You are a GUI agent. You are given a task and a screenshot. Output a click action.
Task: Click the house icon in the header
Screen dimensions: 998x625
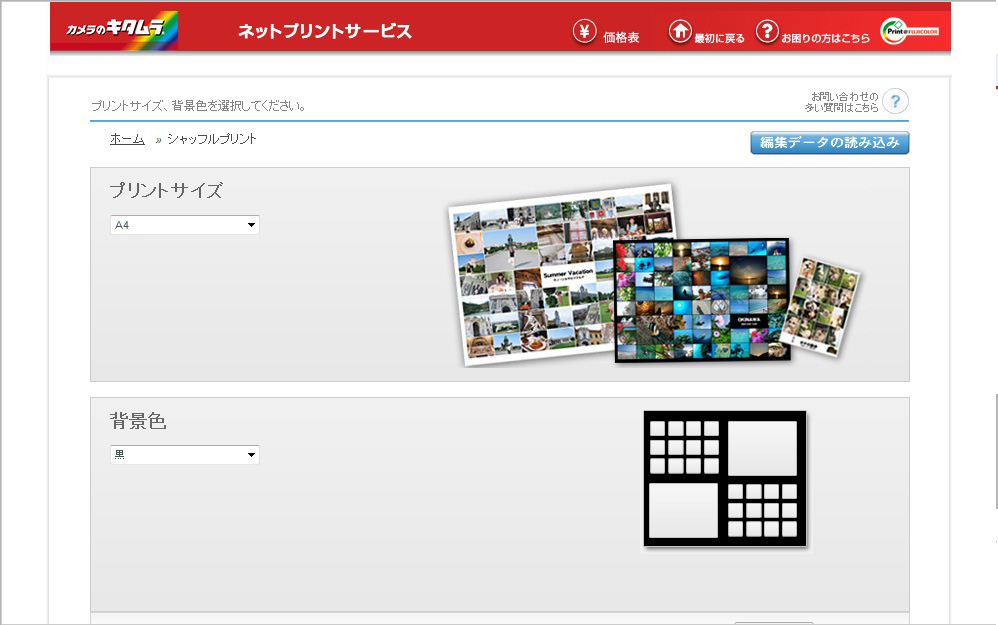pos(680,32)
